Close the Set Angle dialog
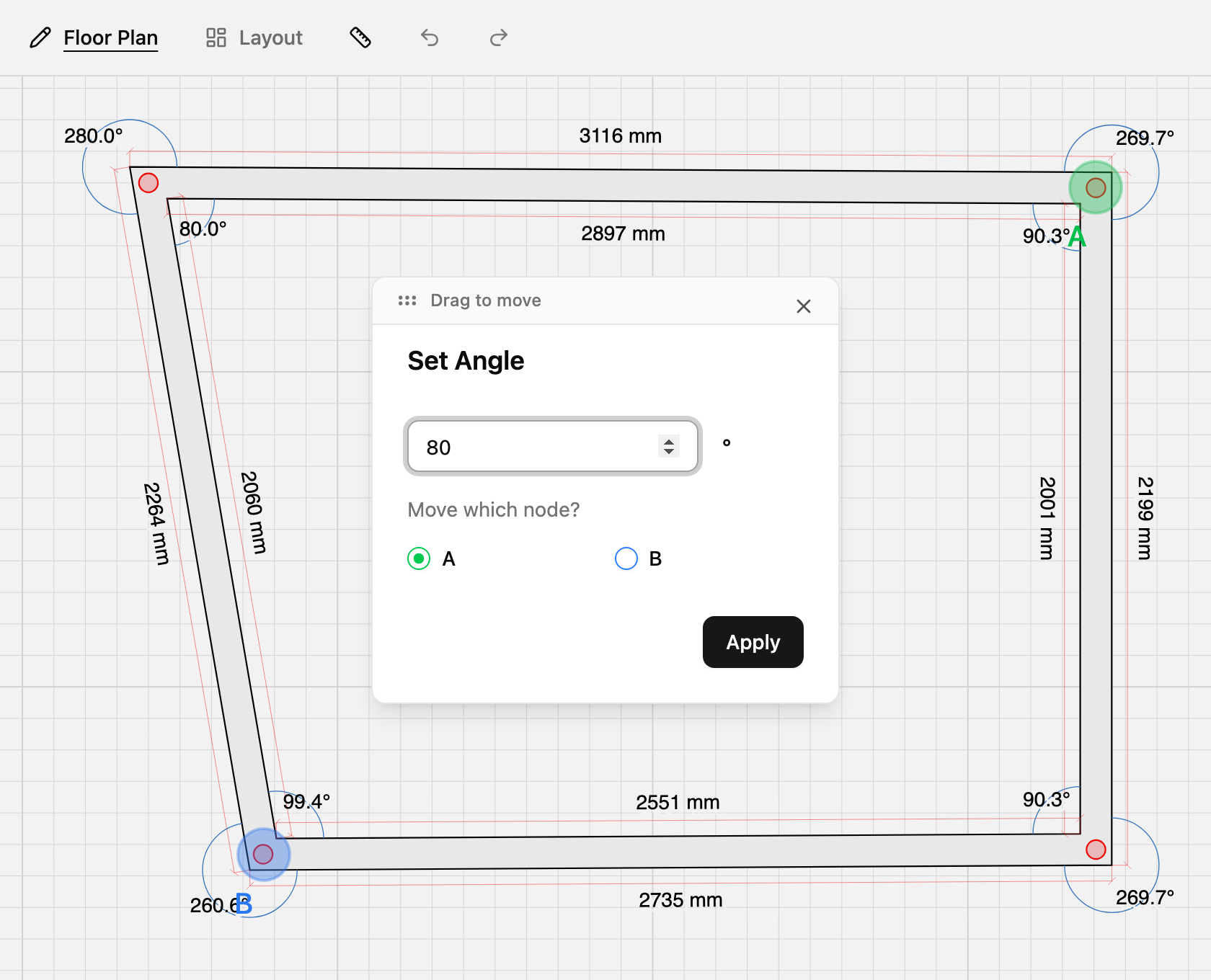 pyautogui.click(x=804, y=306)
